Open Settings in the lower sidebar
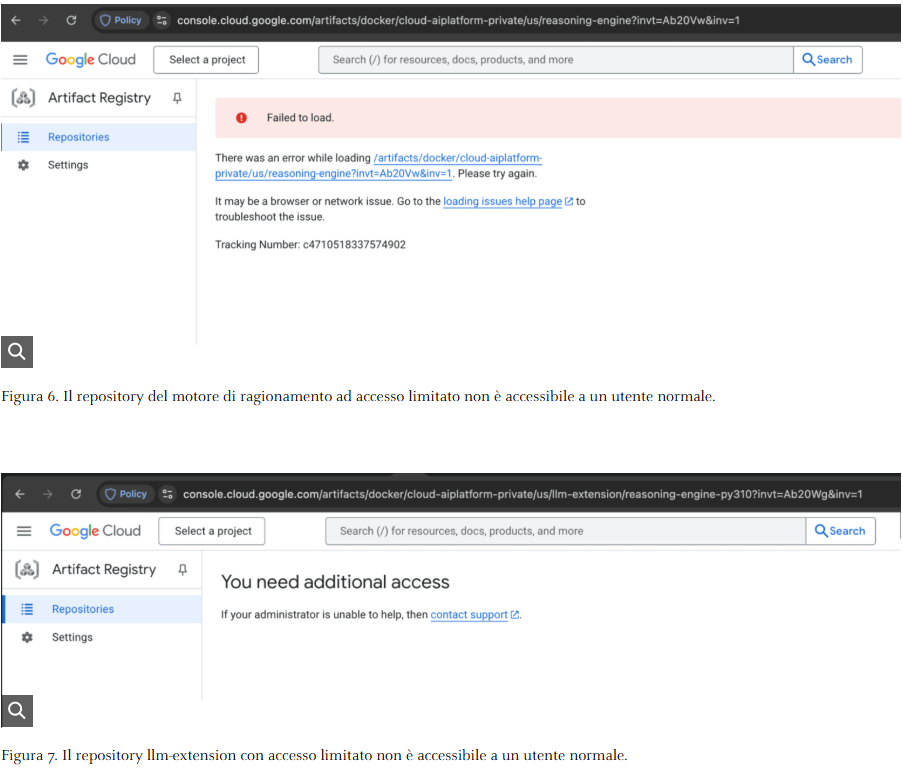This screenshot has width=903, height=771. pyautogui.click(x=72, y=637)
